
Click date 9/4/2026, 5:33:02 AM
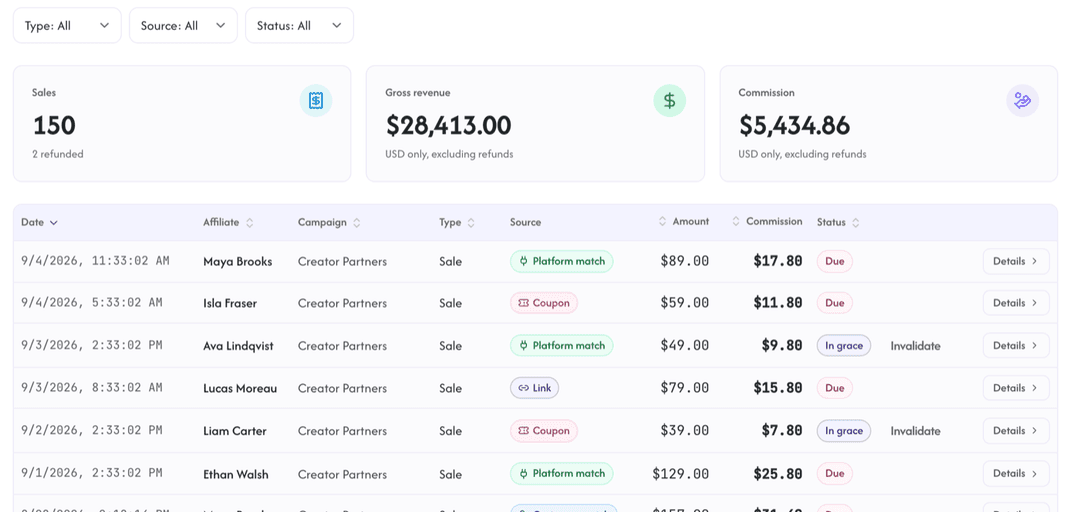point(92,303)
